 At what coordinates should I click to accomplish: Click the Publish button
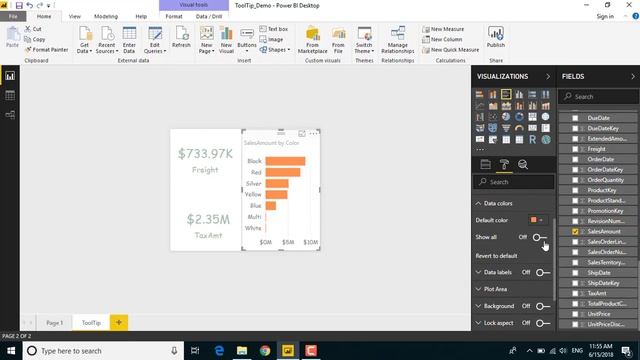point(496,38)
